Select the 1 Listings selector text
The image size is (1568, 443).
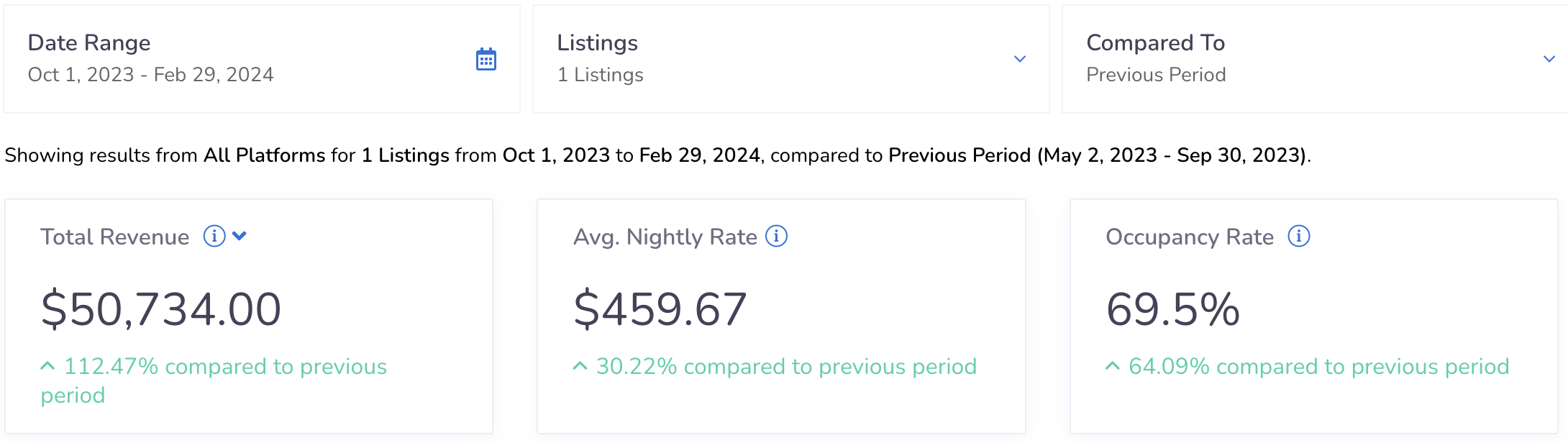click(x=600, y=75)
